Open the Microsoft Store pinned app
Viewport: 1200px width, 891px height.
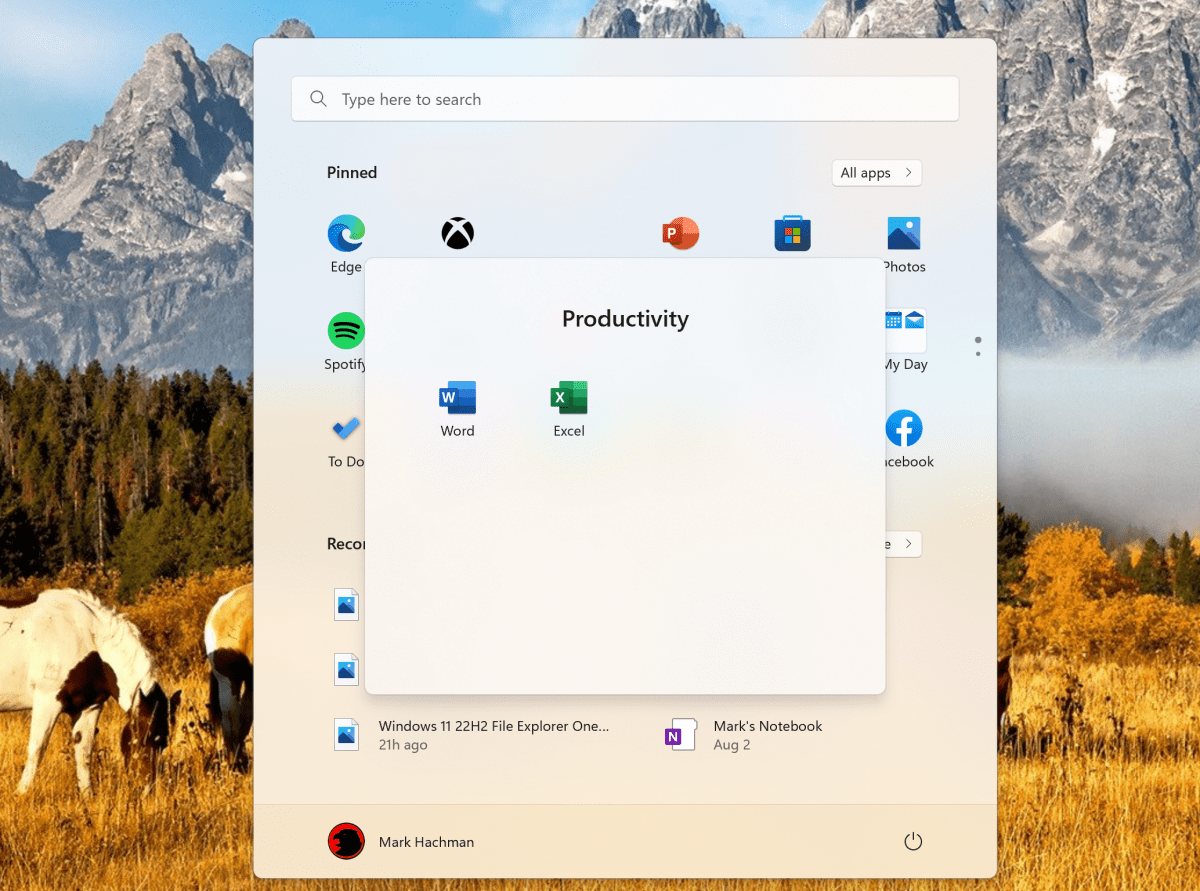click(x=792, y=234)
